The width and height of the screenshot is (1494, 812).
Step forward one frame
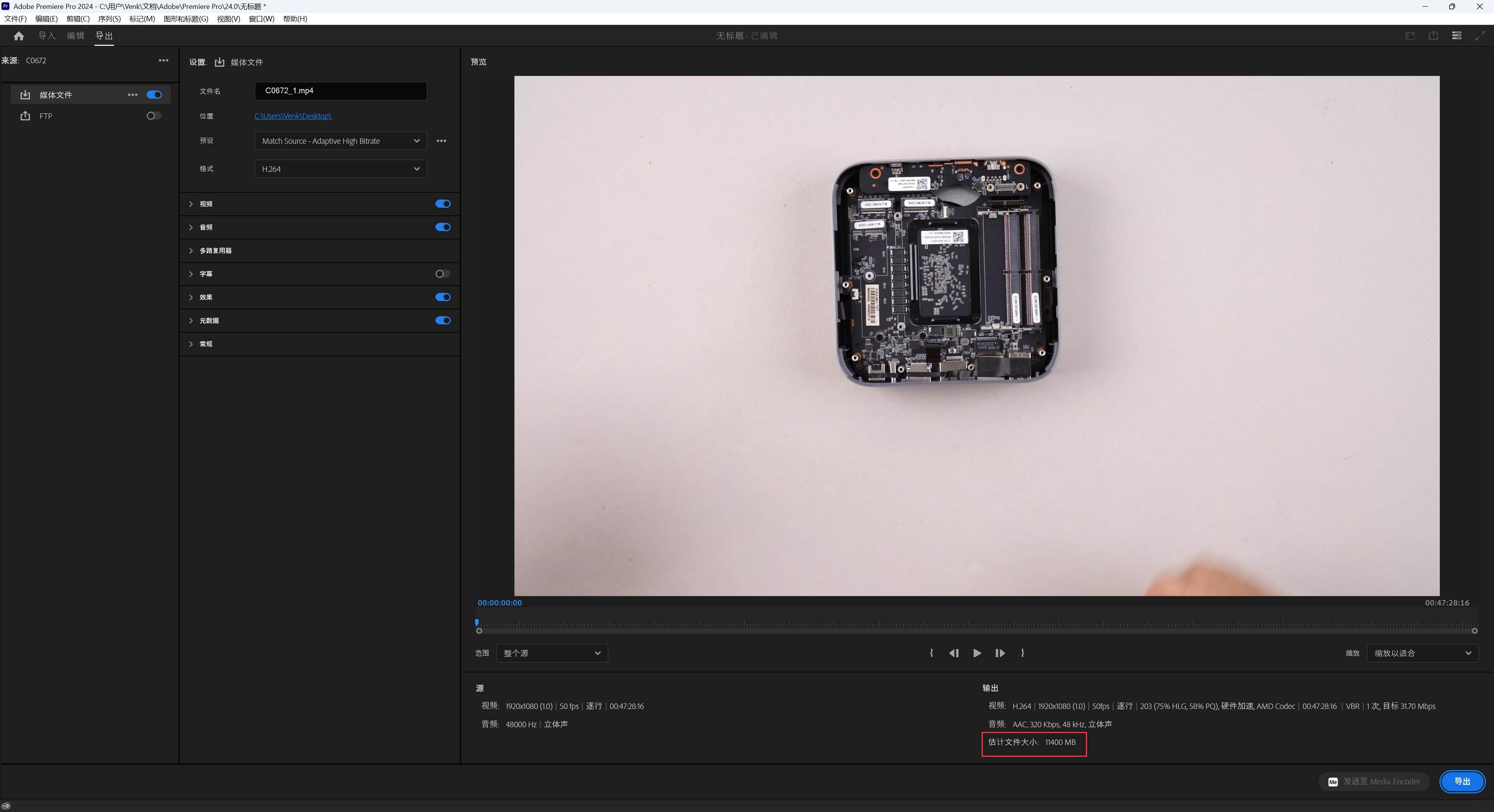pyautogui.click(x=1000, y=653)
